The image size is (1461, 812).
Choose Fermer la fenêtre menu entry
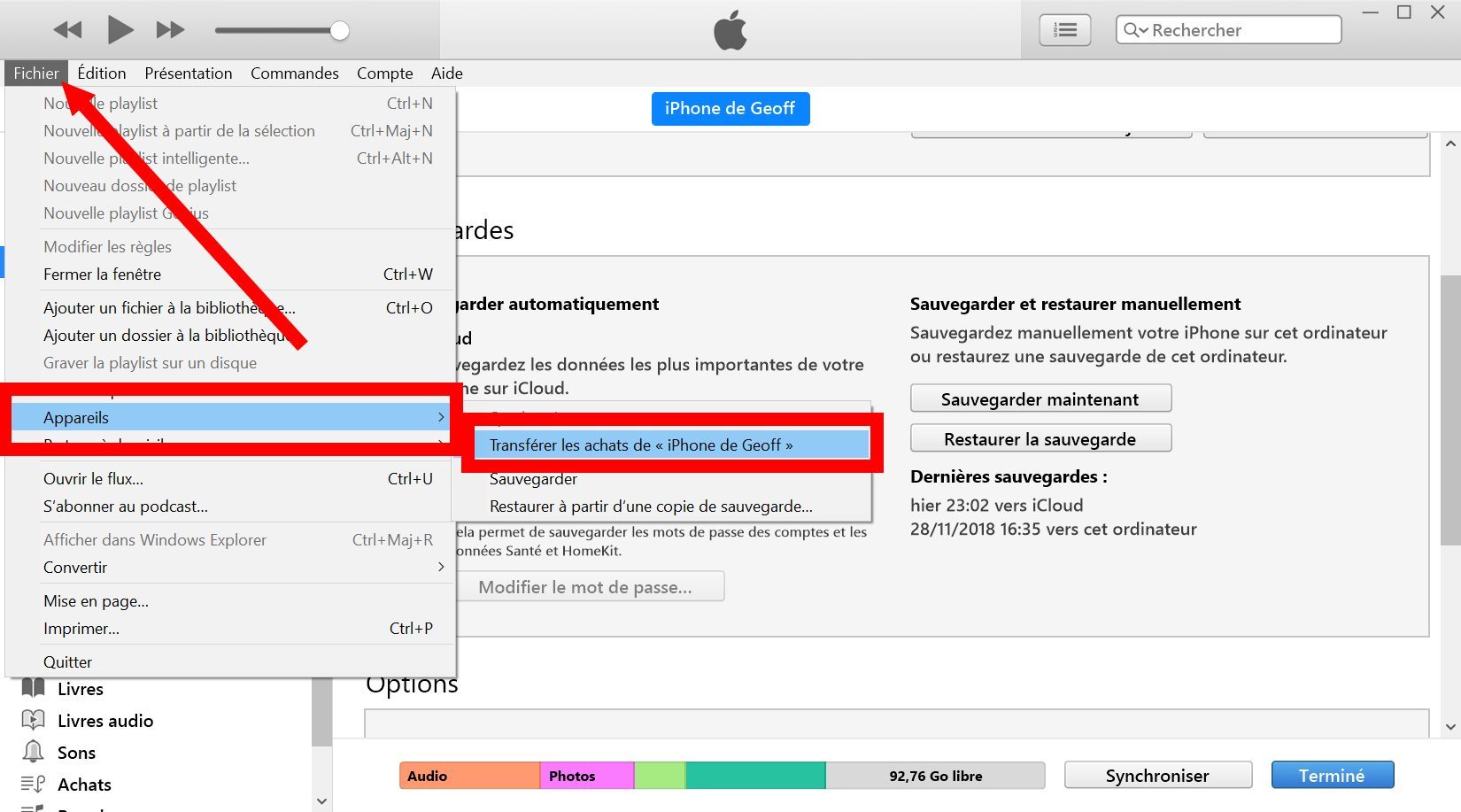(232, 275)
